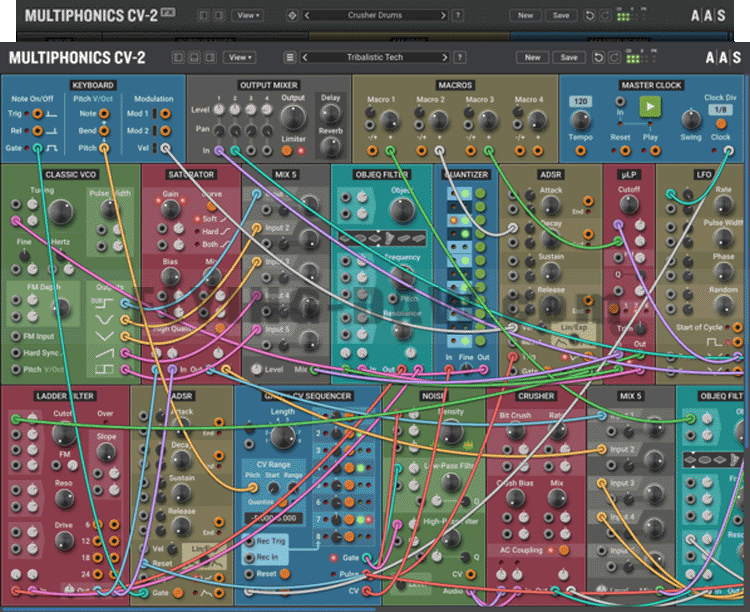750x612 pixels.
Task: Click the AAS logo in background window
Action: [x=708, y=15]
